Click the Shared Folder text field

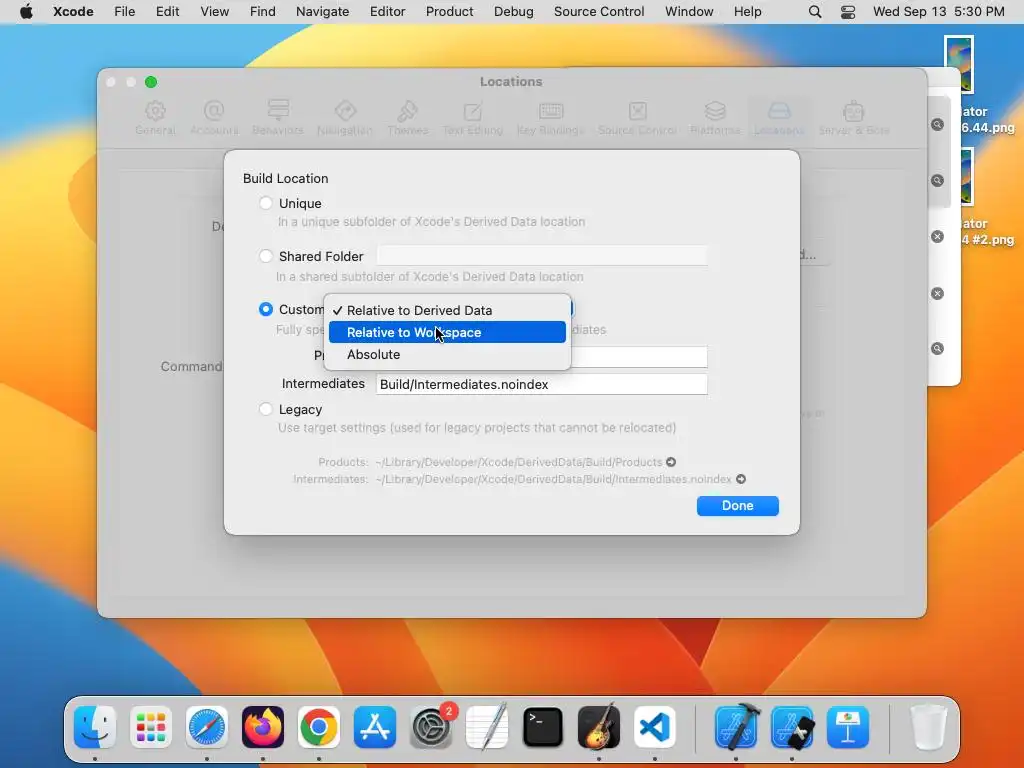(x=541, y=256)
